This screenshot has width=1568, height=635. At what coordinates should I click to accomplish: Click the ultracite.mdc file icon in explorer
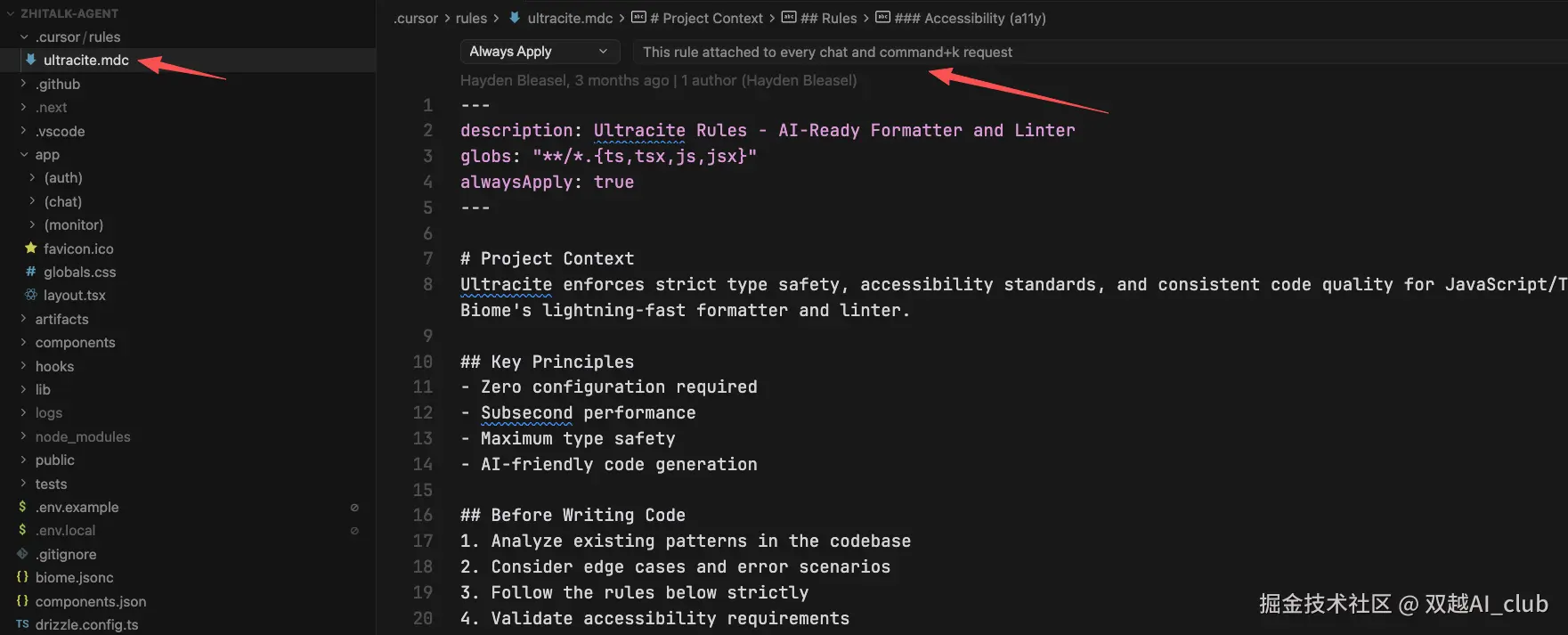[31, 60]
